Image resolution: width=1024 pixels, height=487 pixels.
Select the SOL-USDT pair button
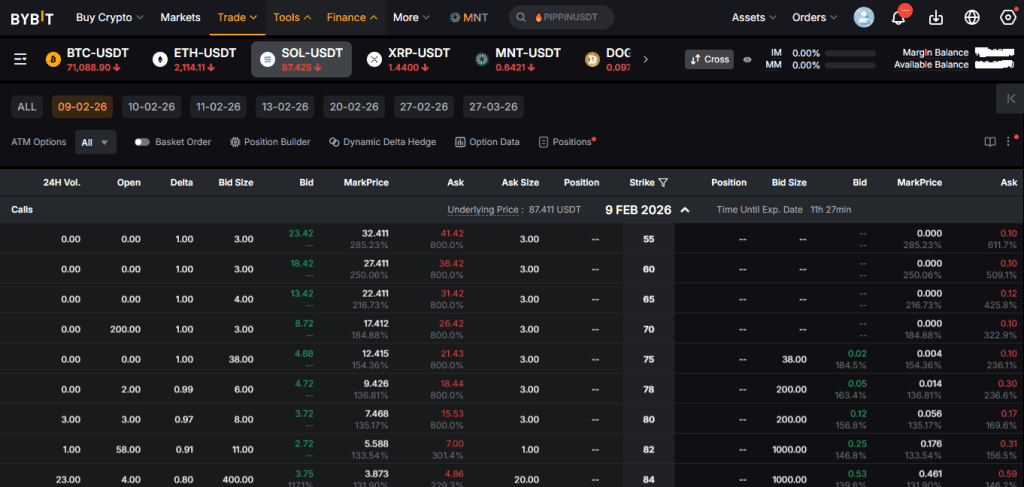[301, 59]
